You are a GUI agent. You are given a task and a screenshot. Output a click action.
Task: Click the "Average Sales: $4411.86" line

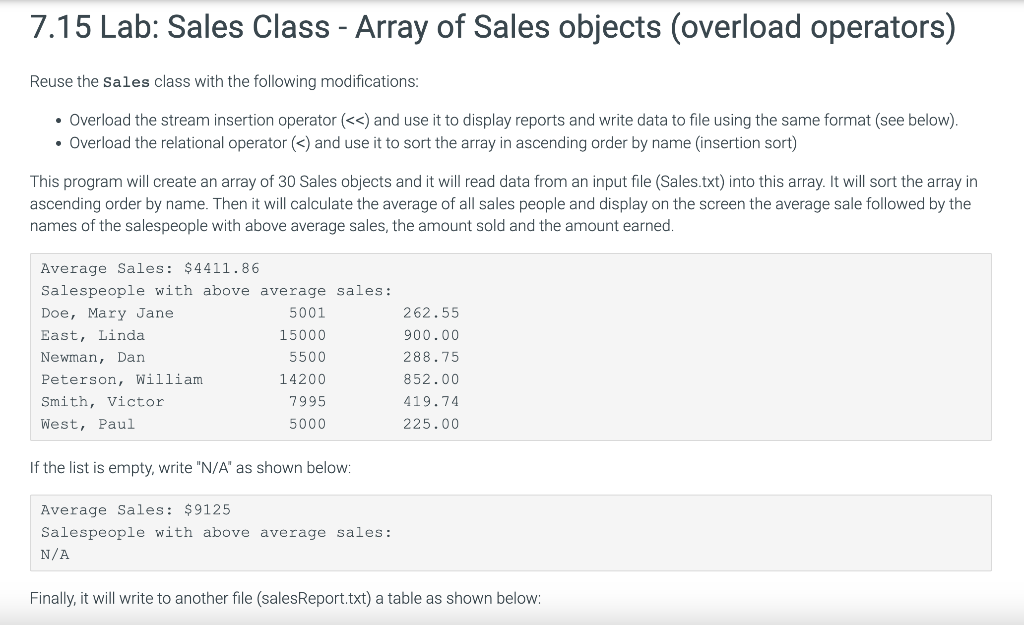(x=150, y=268)
